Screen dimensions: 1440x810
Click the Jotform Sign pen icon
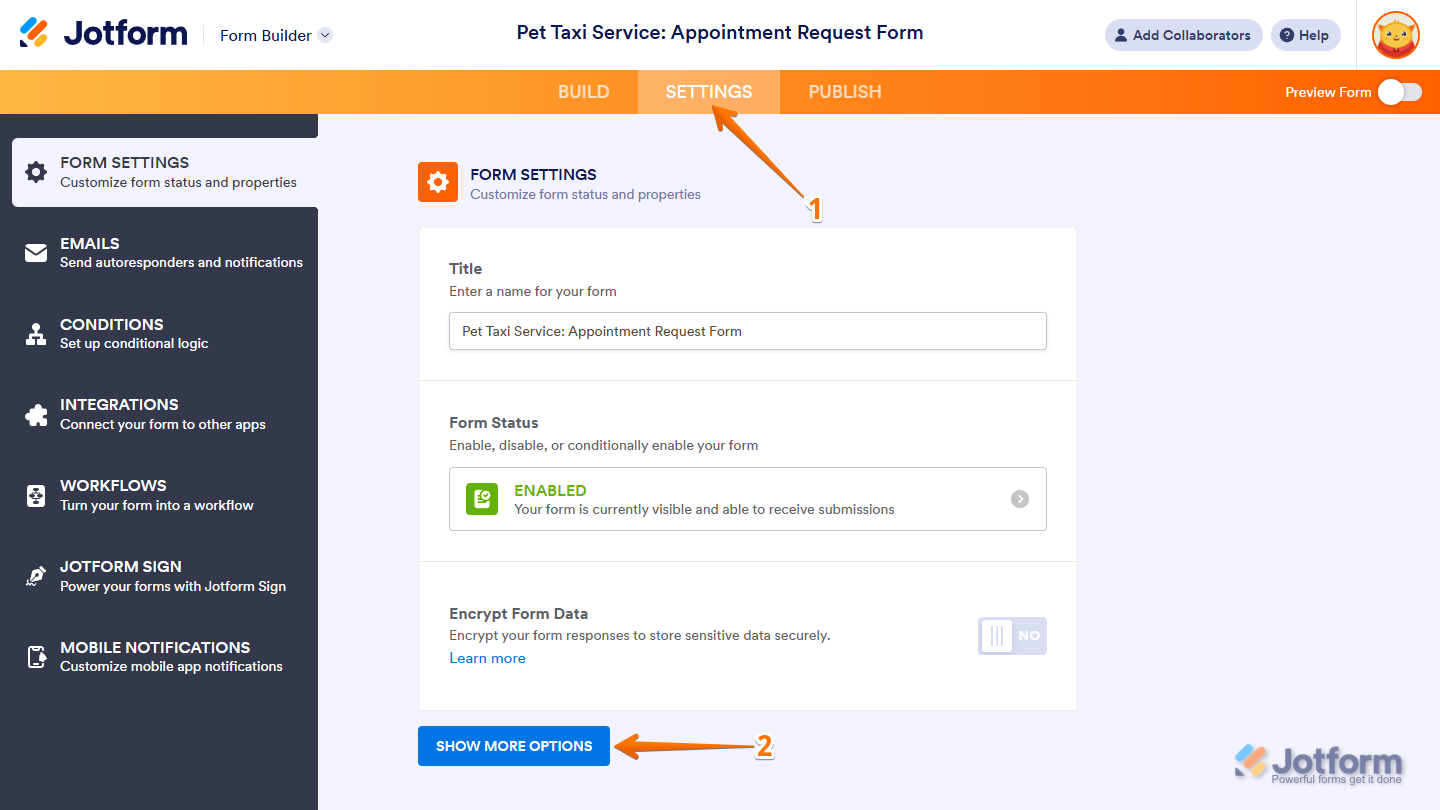36,576
